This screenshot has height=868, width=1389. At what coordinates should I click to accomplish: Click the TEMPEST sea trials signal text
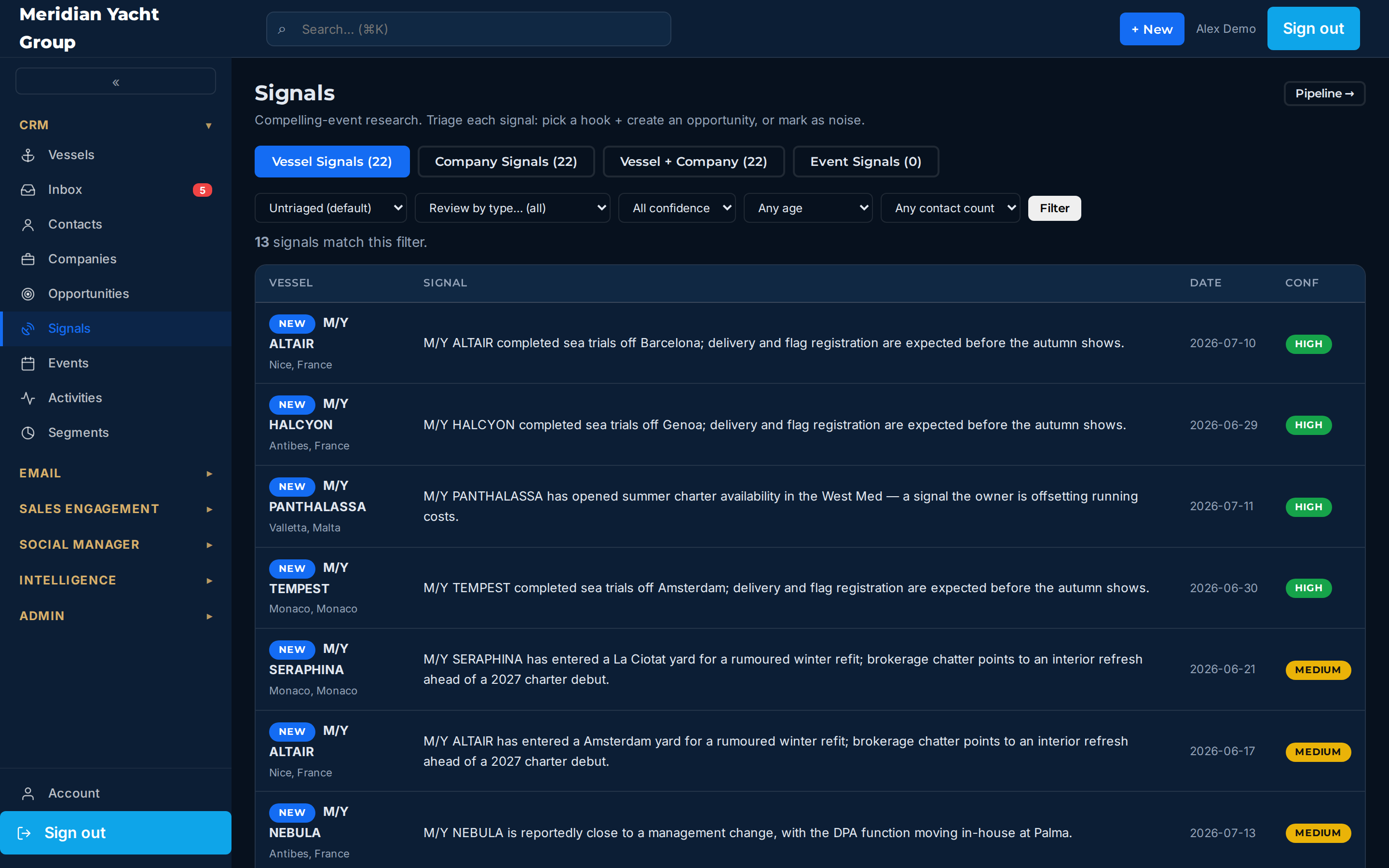[786, 588]
